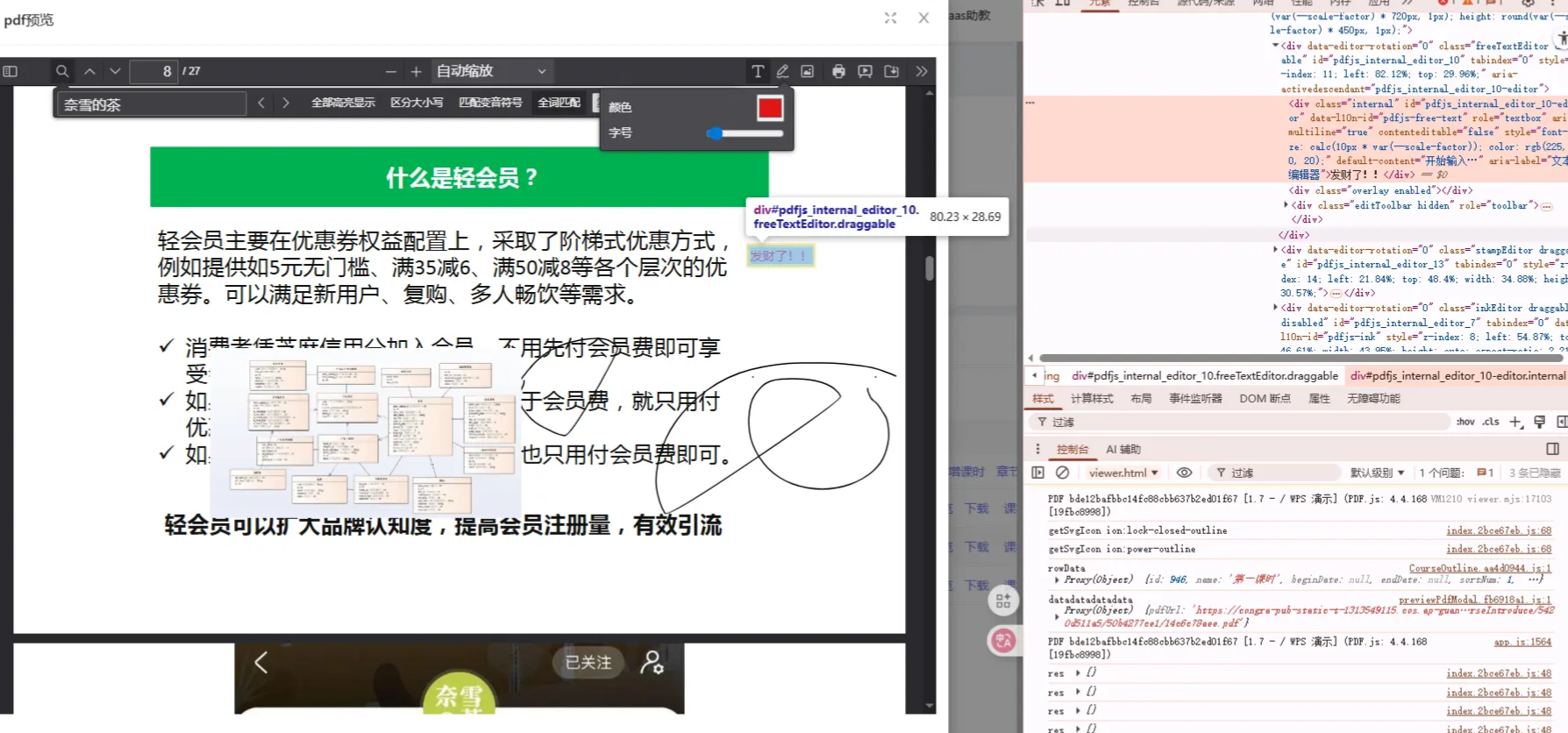Open secondary tools double-chevron menu
The image size is (1568, 733).
coord(921,71)
